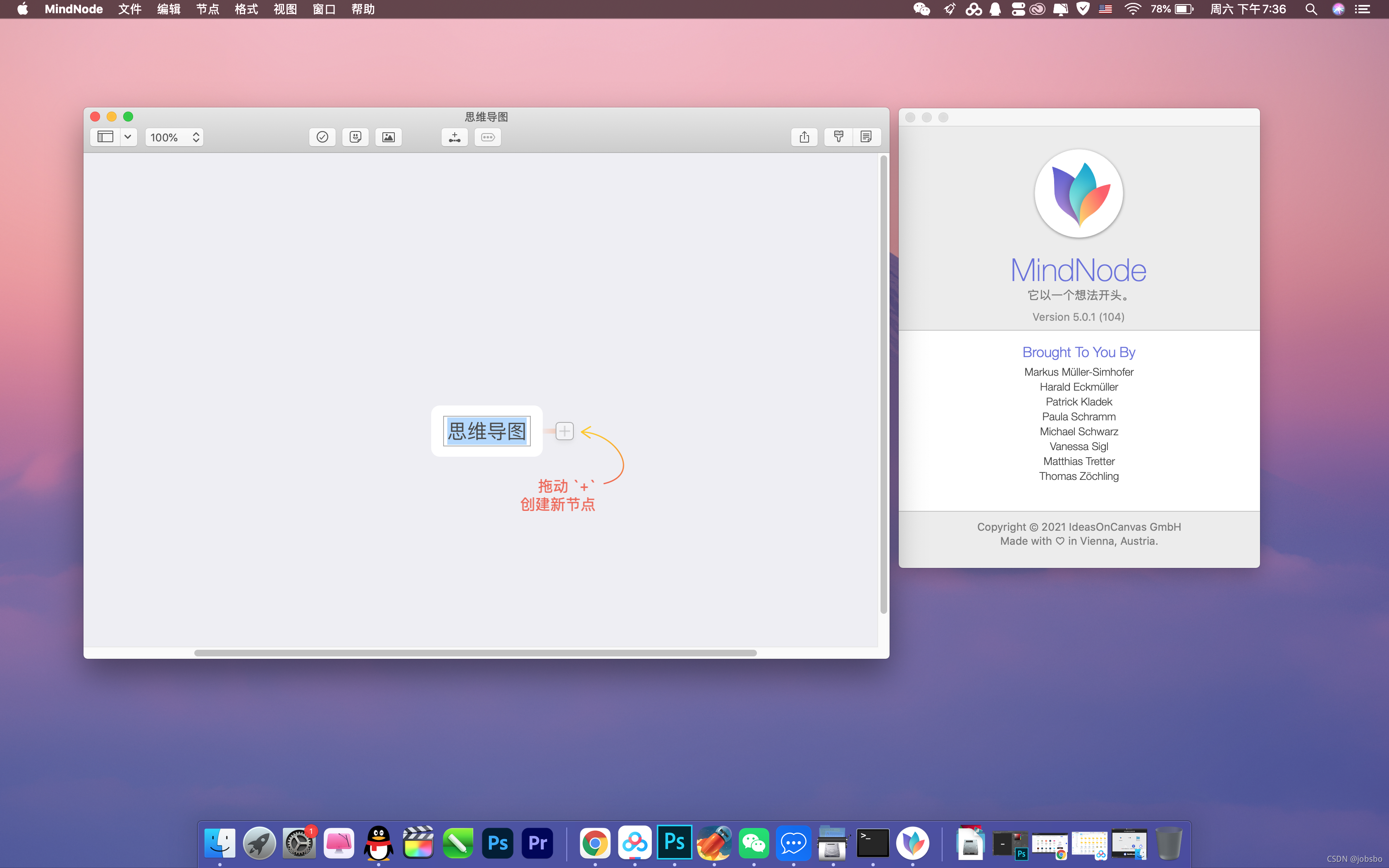Click the task checkmark toolbar icon
Viewport: 1389px width, 868px height.
click(322, 137)
